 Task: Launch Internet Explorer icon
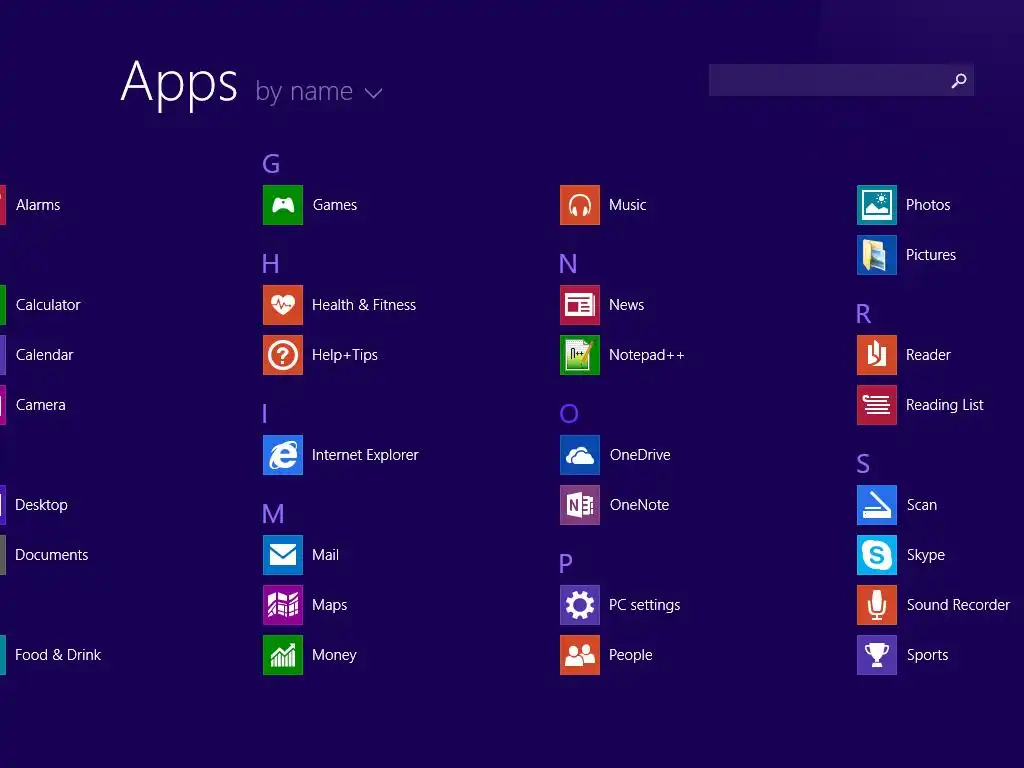(283, 455)
